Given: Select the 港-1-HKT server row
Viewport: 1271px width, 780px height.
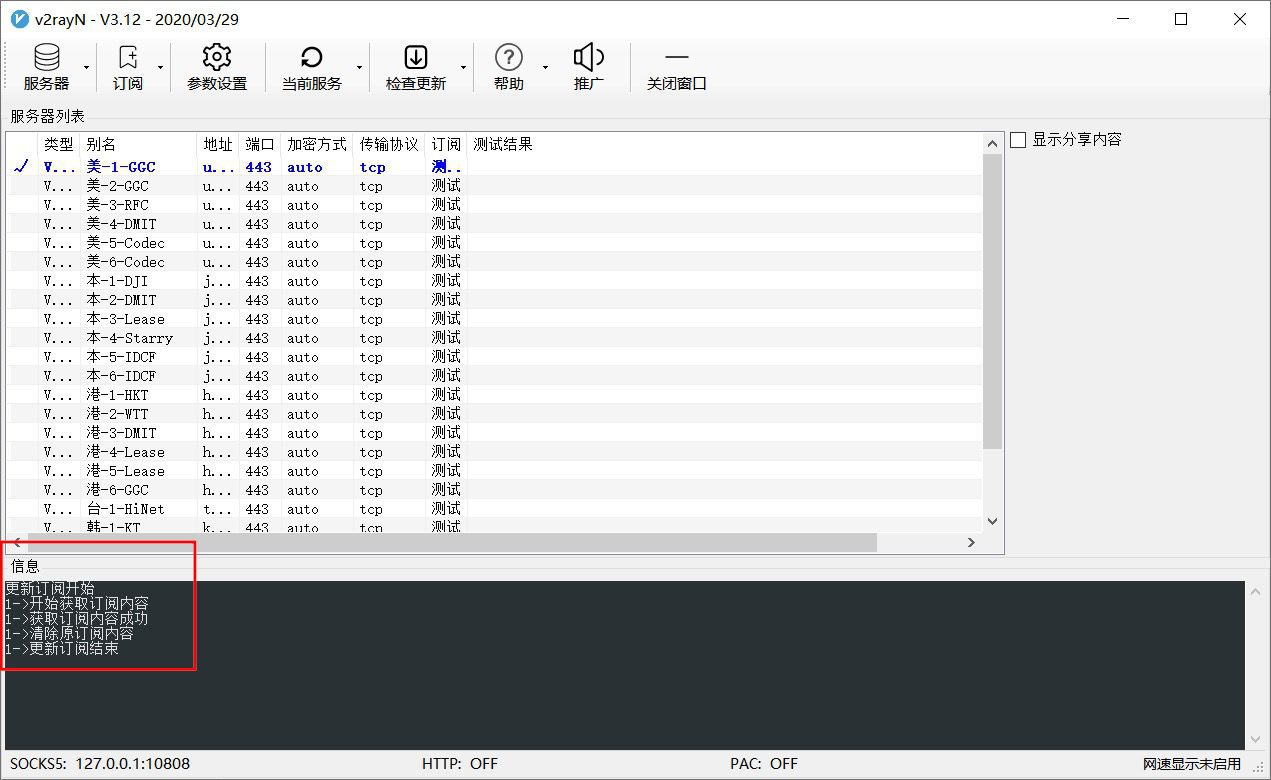Looking at the screenshot, I should (120, 394).
